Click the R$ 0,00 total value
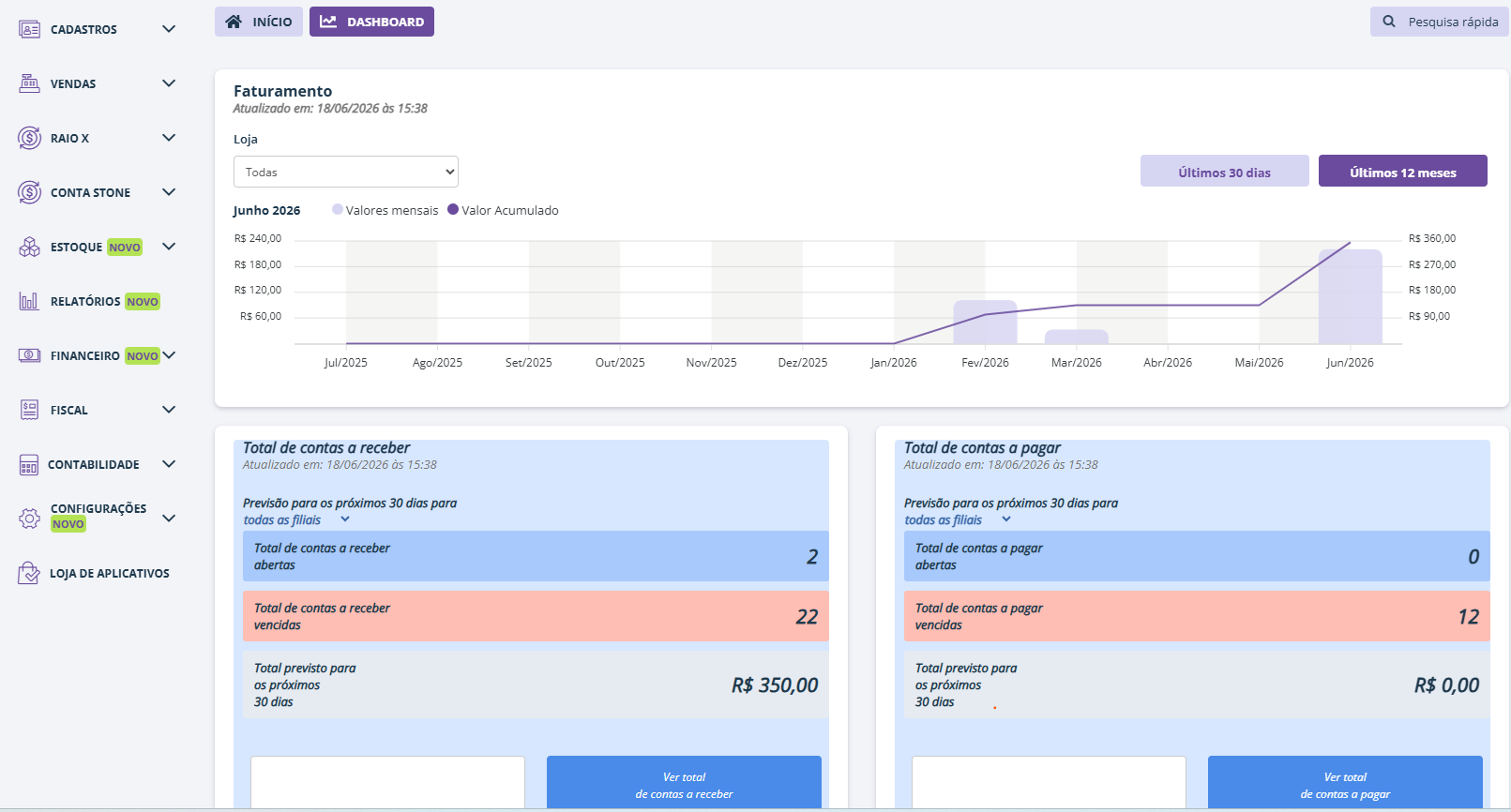 pos(1446,685)
